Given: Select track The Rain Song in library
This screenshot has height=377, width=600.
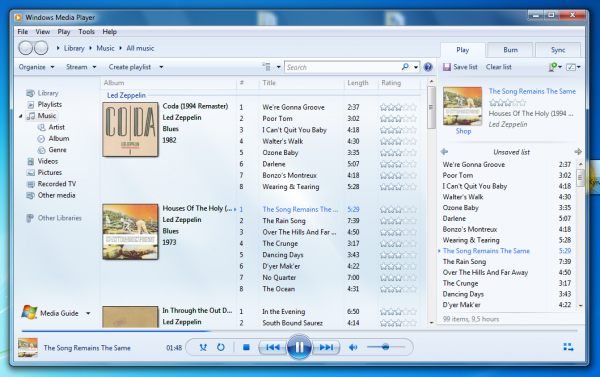Looking at the screenshot, I should (x=284, y=221).
